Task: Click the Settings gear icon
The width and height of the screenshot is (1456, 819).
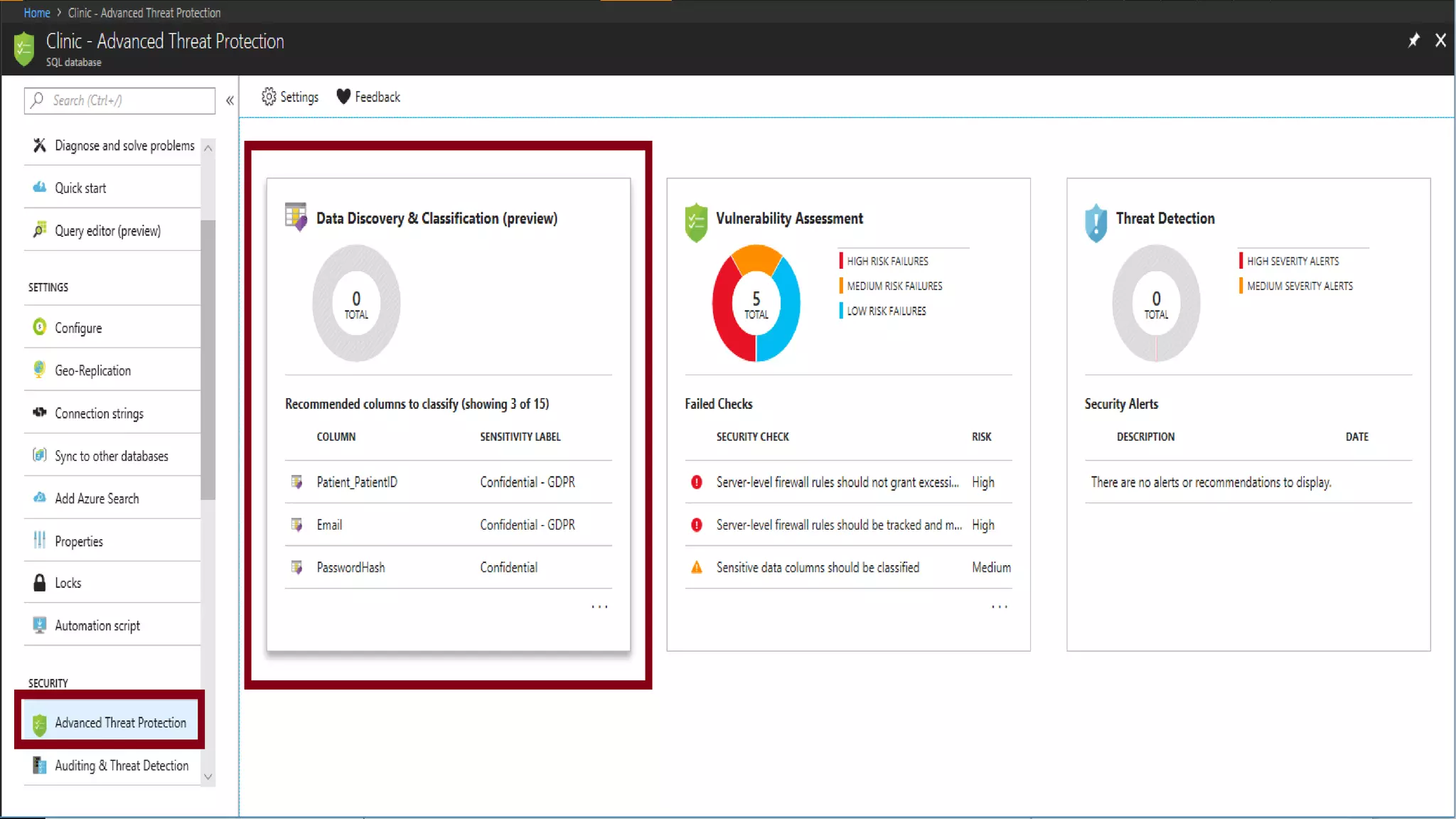Action: click(269, 97)
